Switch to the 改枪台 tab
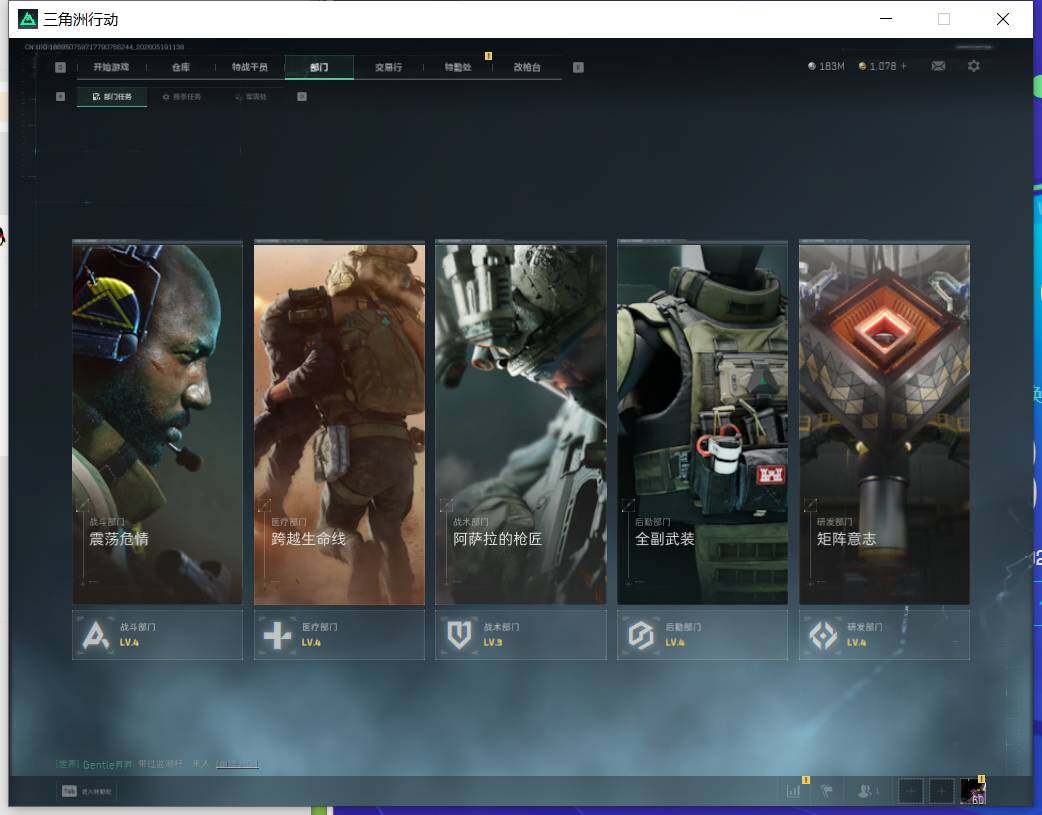Viewport: 1042px width, 815px height. point(527,67)
